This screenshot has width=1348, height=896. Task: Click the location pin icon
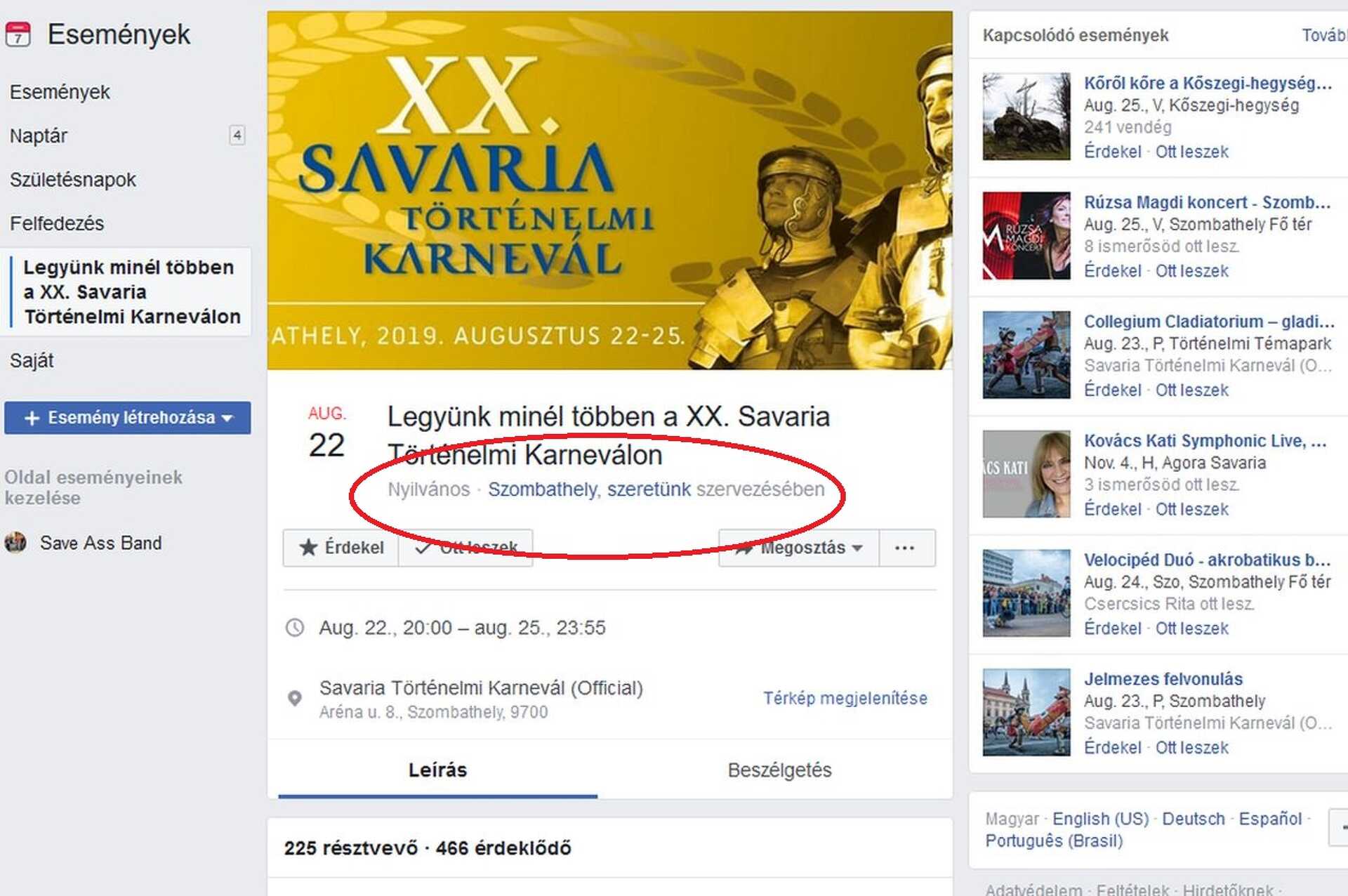(295, 698)
